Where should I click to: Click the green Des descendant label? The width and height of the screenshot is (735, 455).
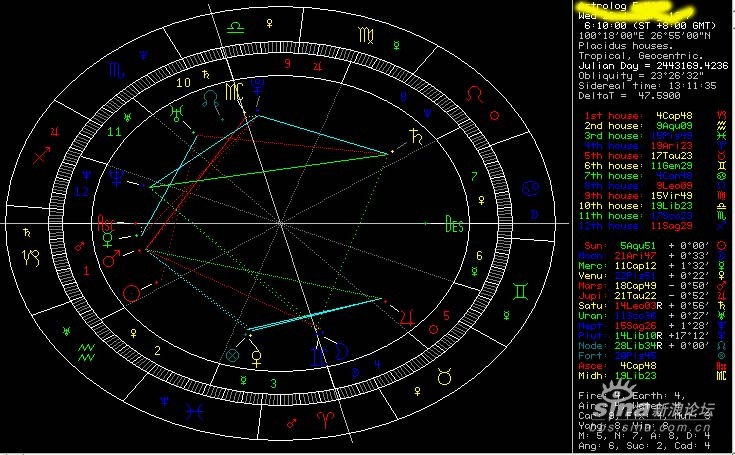[x=454, y=224]
